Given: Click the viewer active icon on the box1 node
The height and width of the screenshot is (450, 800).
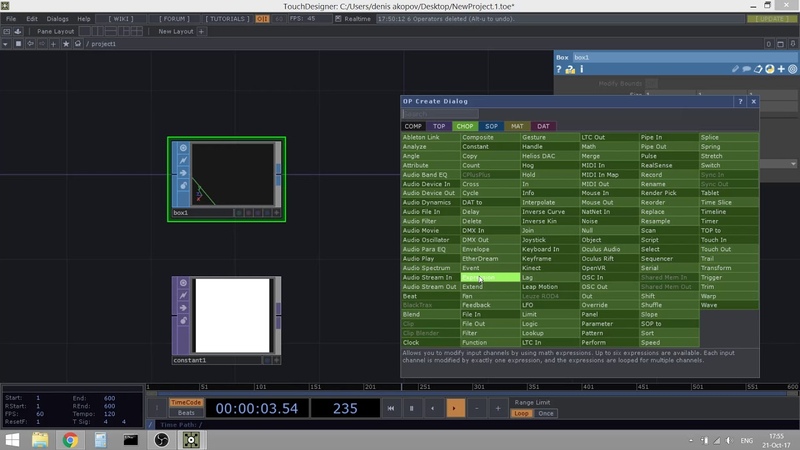Looking at the screenshot, I should point(183,148).
